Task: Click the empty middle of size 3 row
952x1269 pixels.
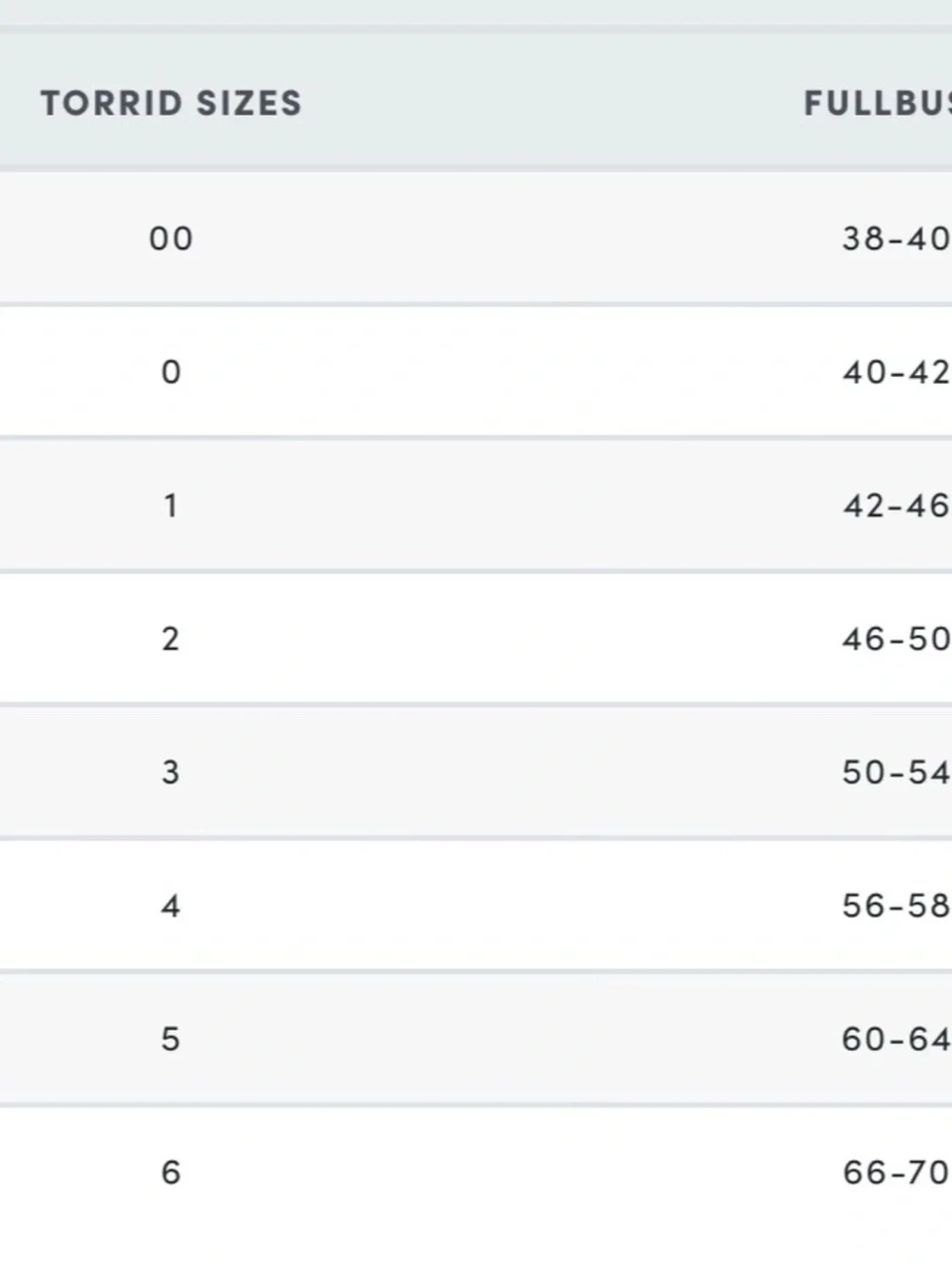Action: click(505, 771)
